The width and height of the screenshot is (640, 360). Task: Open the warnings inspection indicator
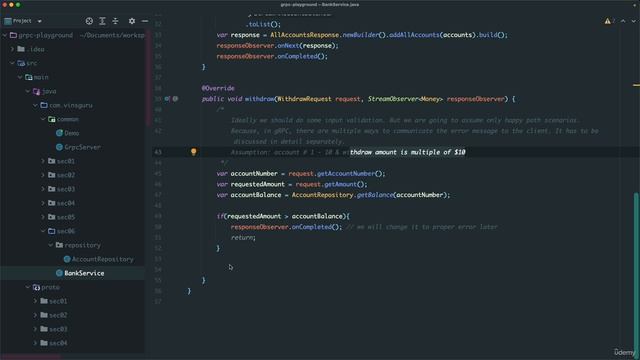[x=609, y=21]
